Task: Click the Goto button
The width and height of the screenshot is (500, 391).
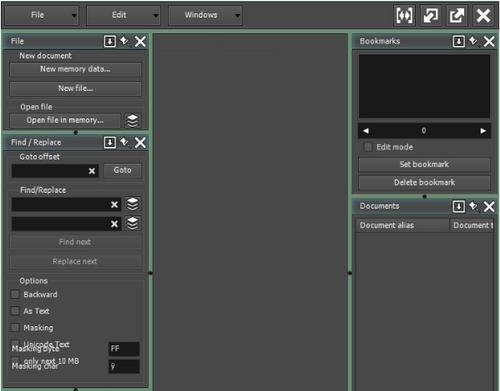Action: tap(122, 170)
